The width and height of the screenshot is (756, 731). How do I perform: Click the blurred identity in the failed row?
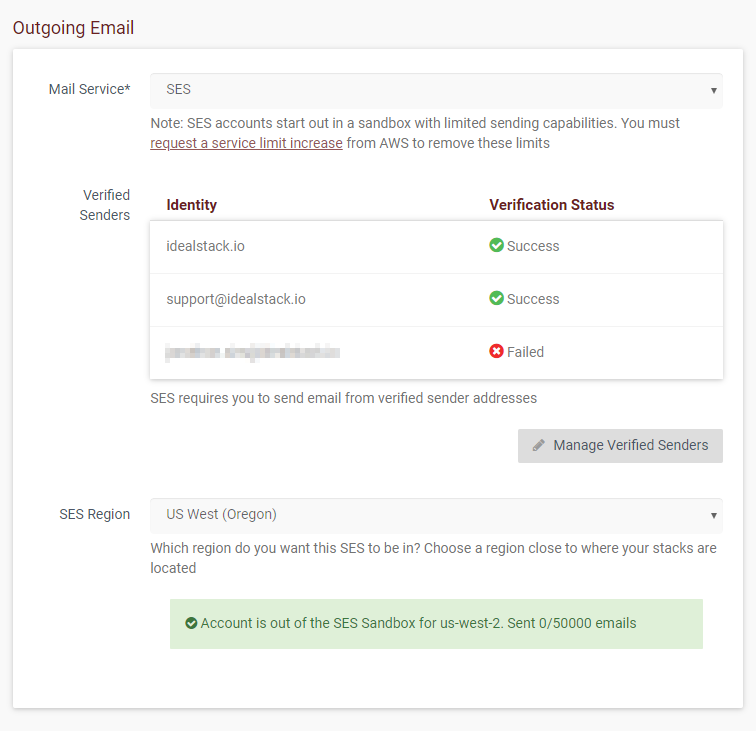coord(252,352)
